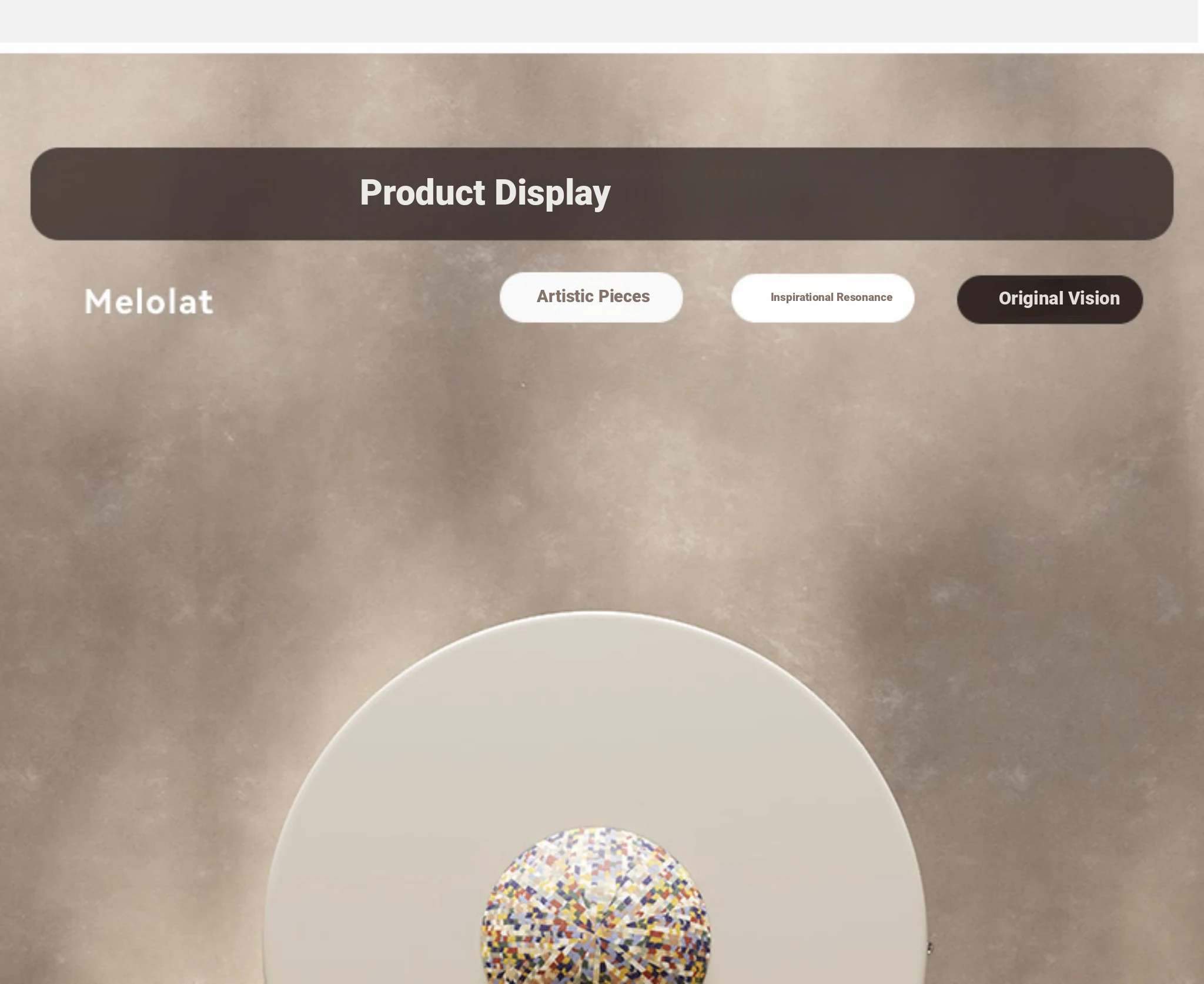Click the colorful mosaic sphere image
This screenshot has width=1204, height=984.
596,905
